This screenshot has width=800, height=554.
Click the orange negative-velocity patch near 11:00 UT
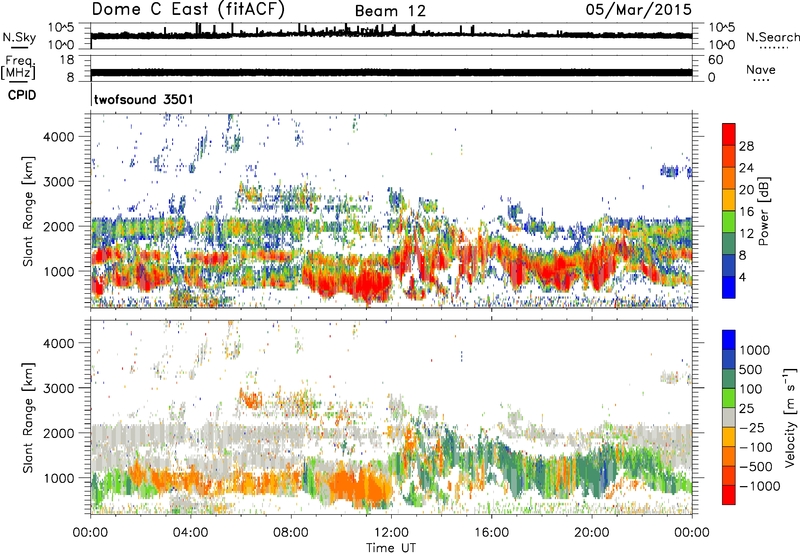[360, 485]
